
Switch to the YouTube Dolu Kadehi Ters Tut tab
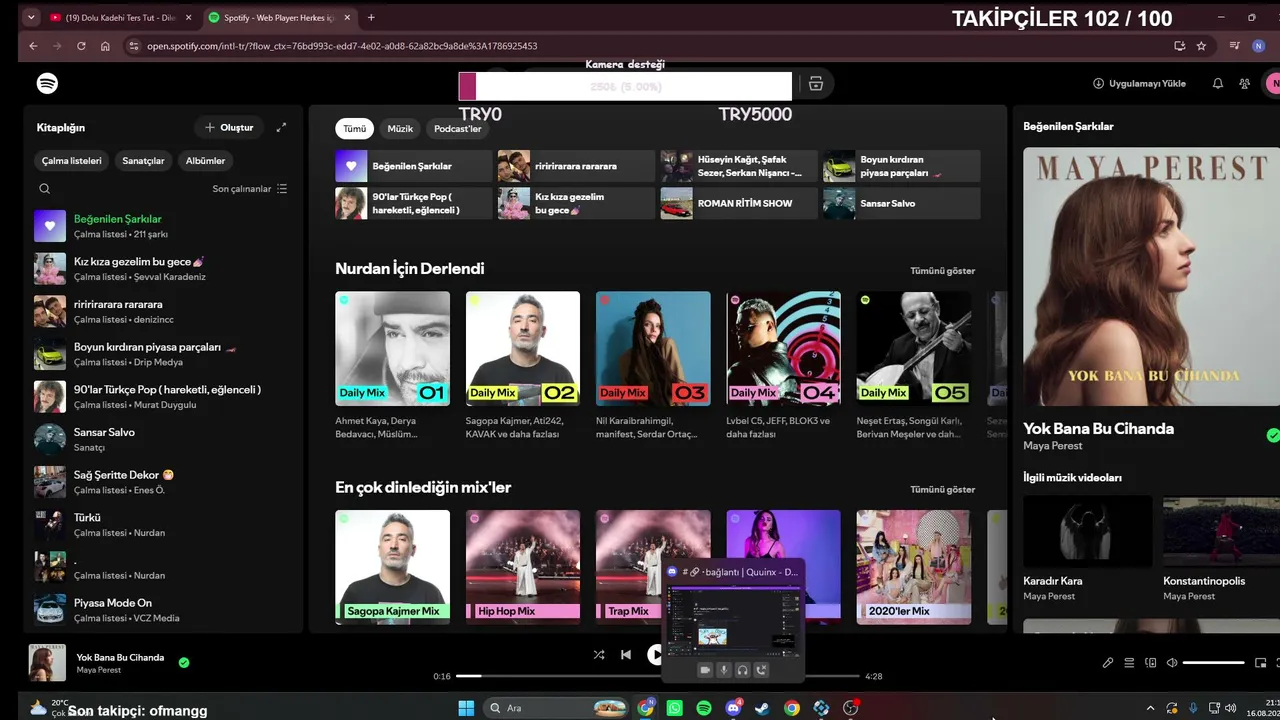(120, 17)
